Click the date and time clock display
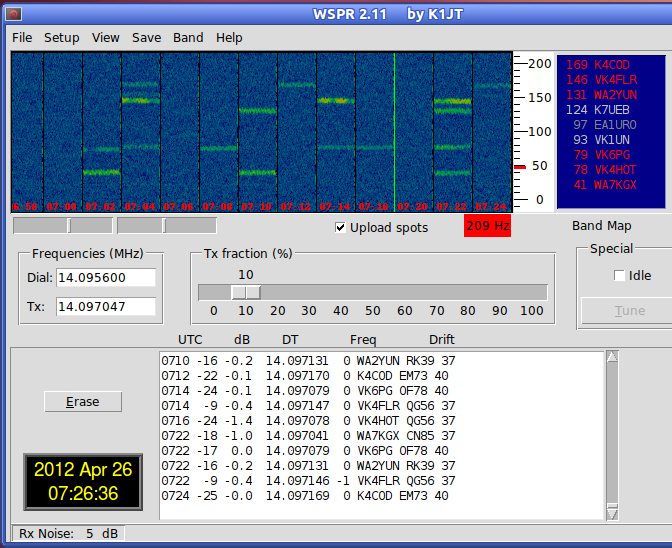The width and height of the screenshot is (672, 548). (83, 482)
